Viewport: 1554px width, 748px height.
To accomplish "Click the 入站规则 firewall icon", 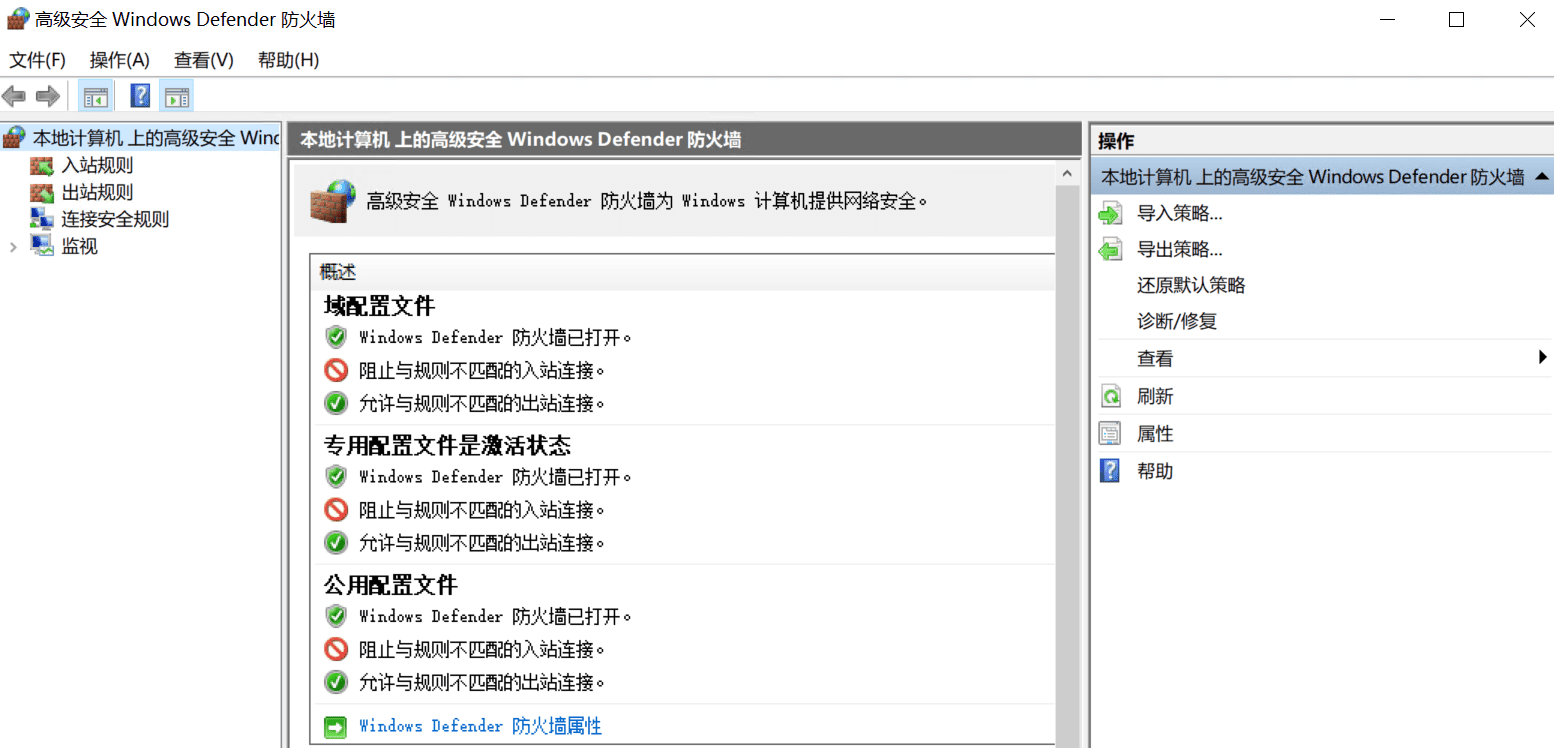I will click(42, 166).
